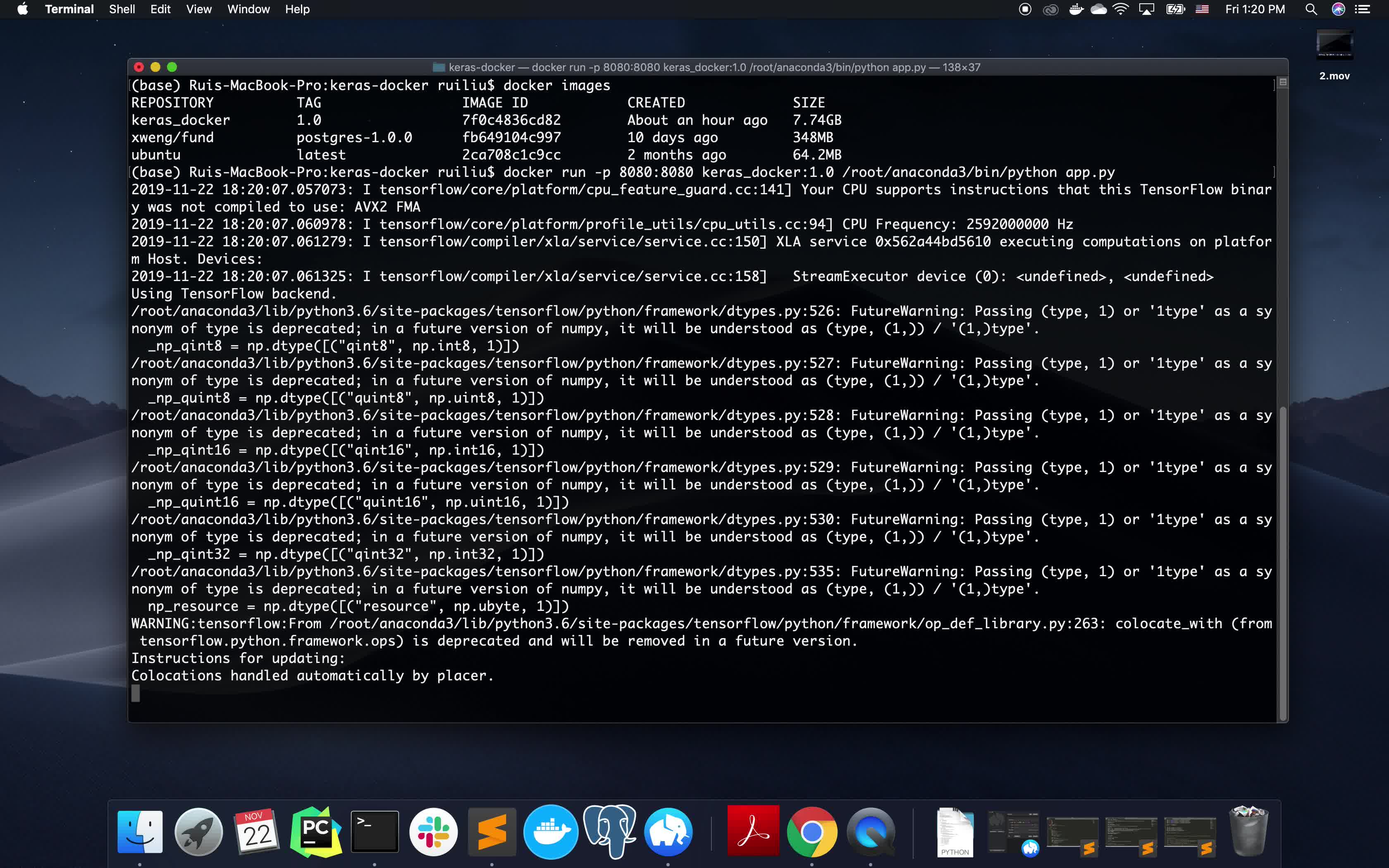Open Finder from the dock

click(x=139, y=832)
